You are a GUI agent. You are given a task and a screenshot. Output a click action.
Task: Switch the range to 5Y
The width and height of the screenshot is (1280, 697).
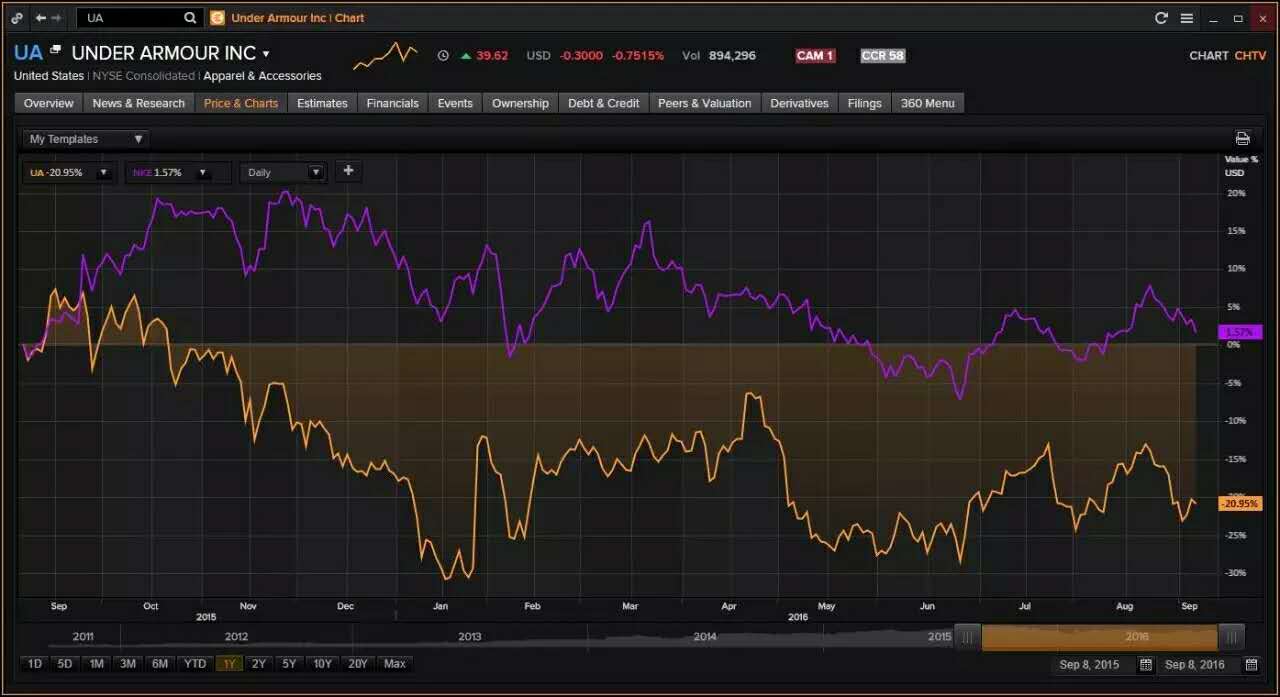pyautogui.click(x=289, y=664)
